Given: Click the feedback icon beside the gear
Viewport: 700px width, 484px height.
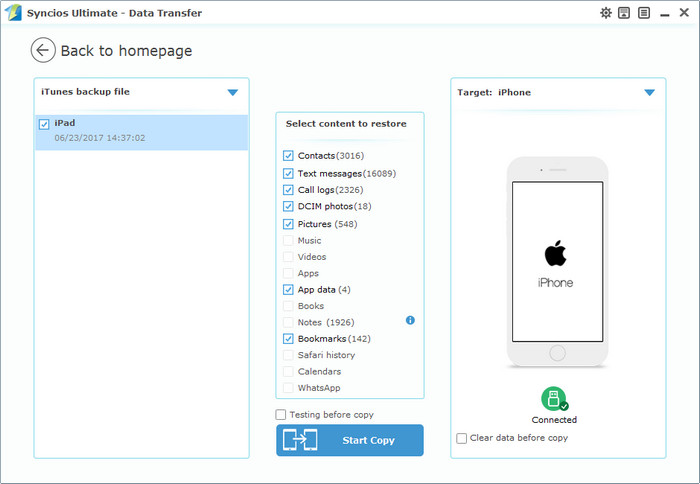Looking at the screenshot, I should point(624,13).
